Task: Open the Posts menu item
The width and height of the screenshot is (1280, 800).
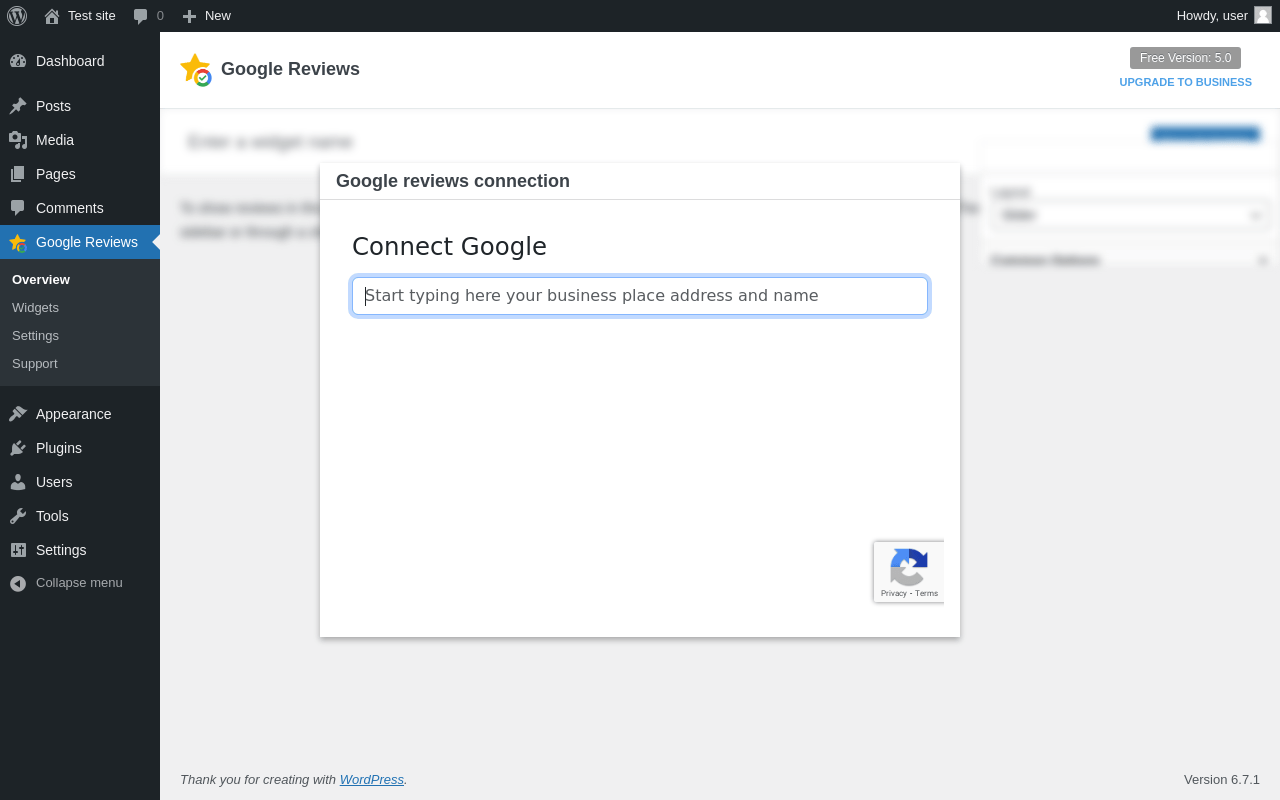Action: point(80,106)
